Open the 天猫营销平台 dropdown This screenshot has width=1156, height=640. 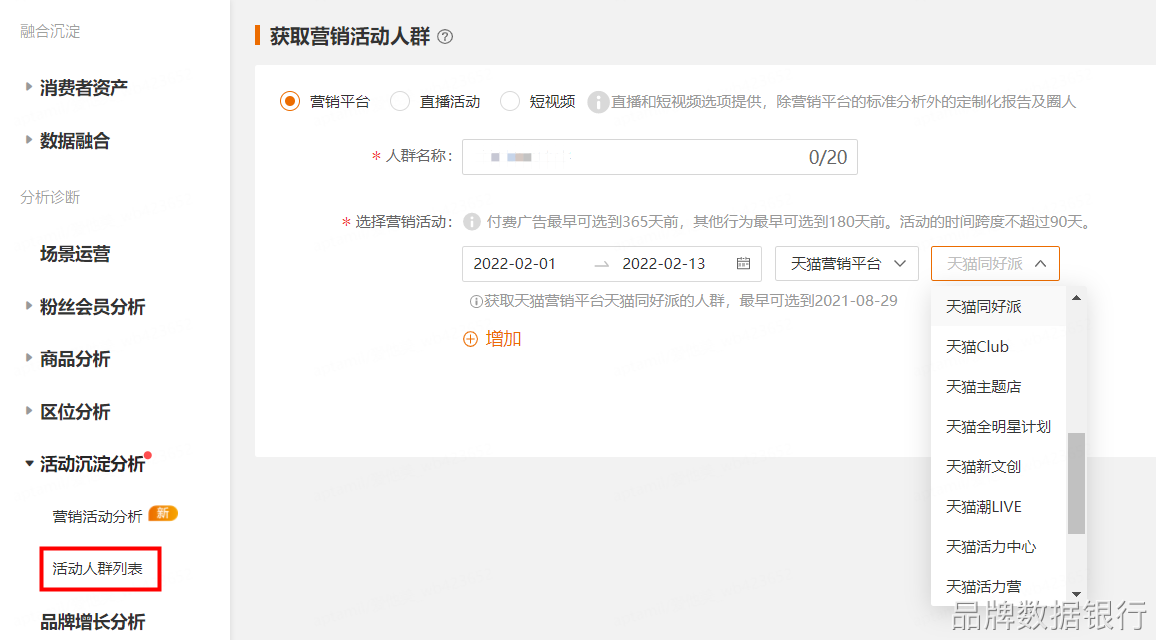click(846, 263)
